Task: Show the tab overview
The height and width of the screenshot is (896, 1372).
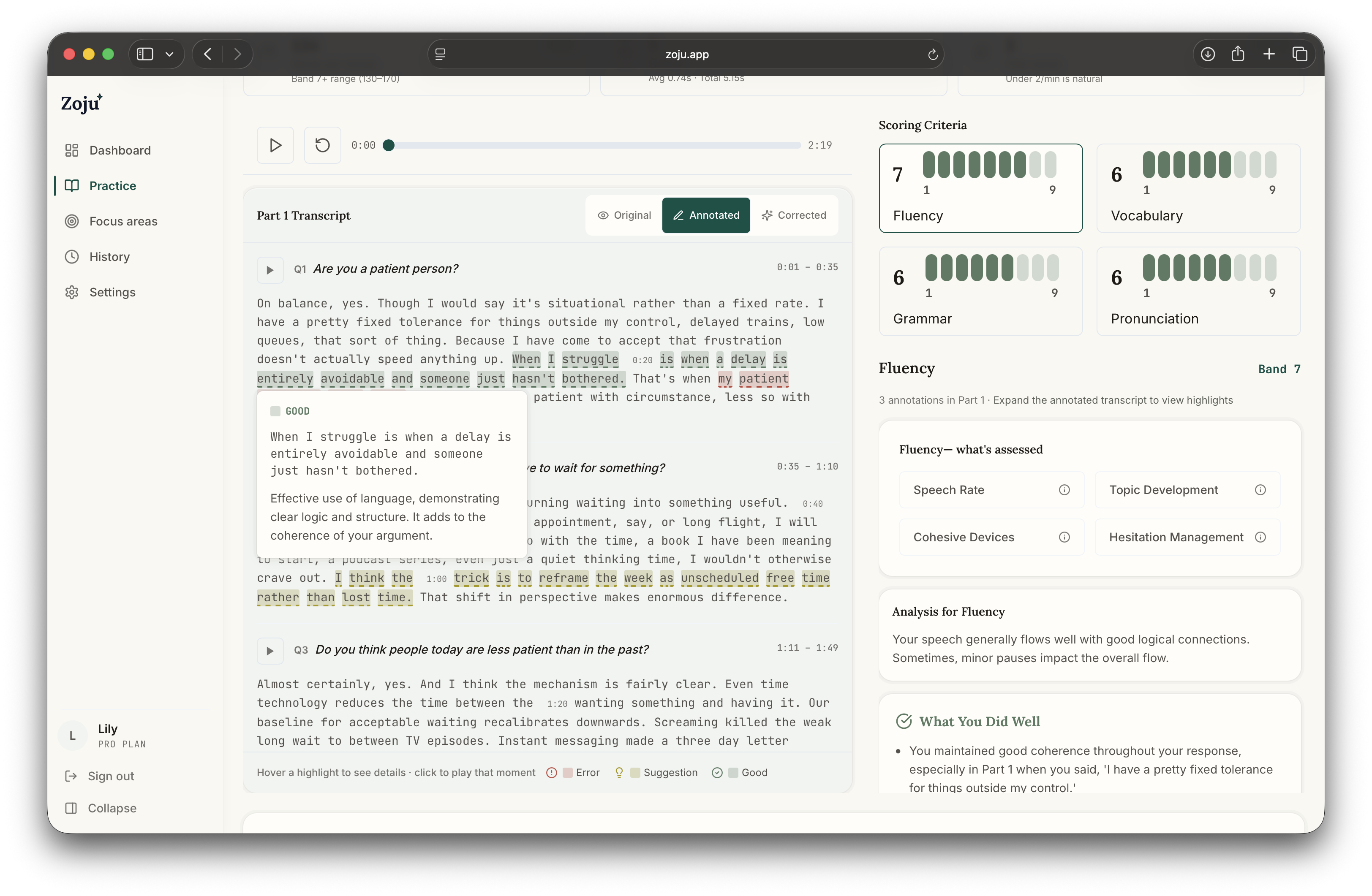Action: [x=1299, y=54]
